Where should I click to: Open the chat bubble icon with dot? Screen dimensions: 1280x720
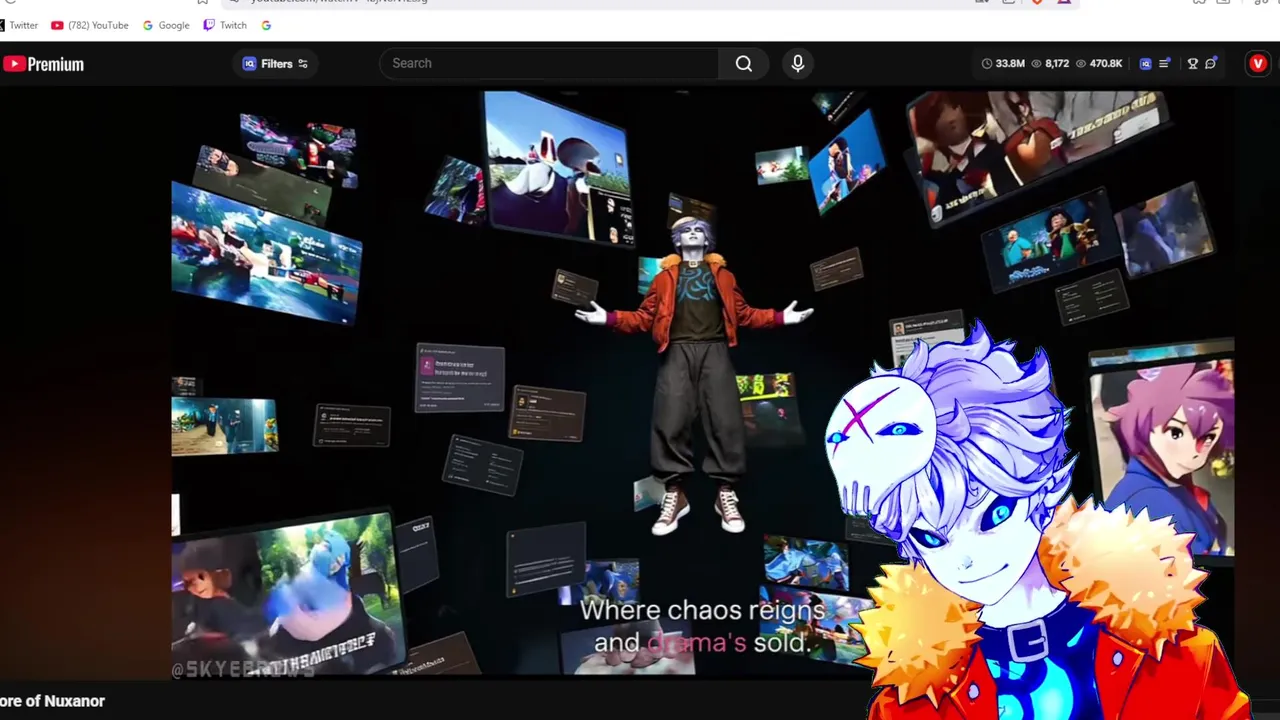point(1211,64)
